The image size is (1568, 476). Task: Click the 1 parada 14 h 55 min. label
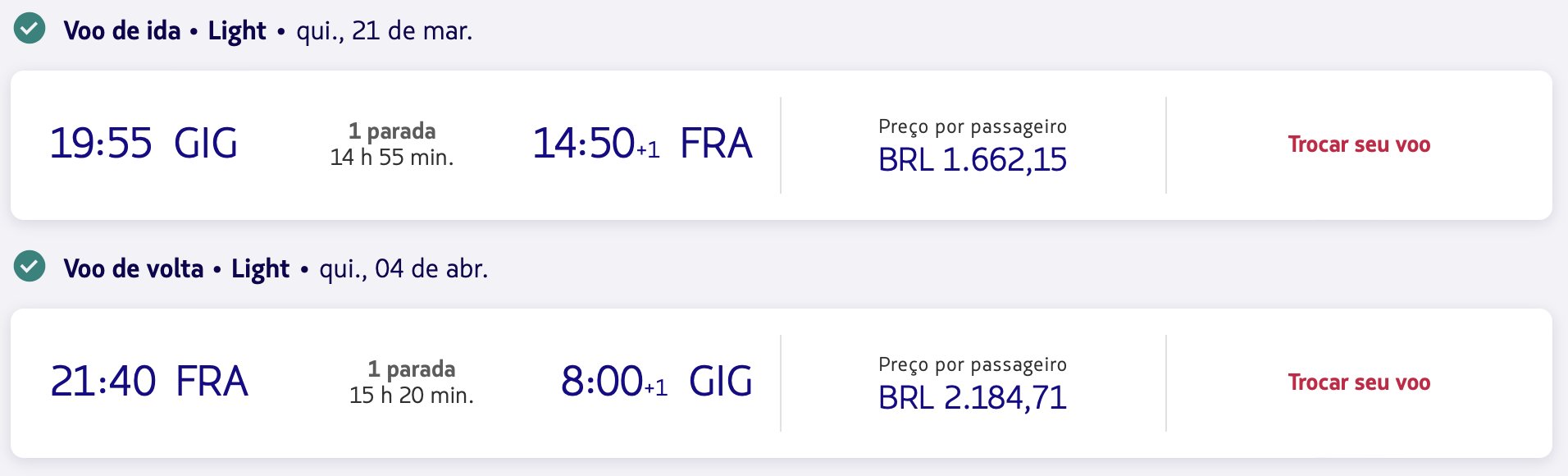pos(392,144)
